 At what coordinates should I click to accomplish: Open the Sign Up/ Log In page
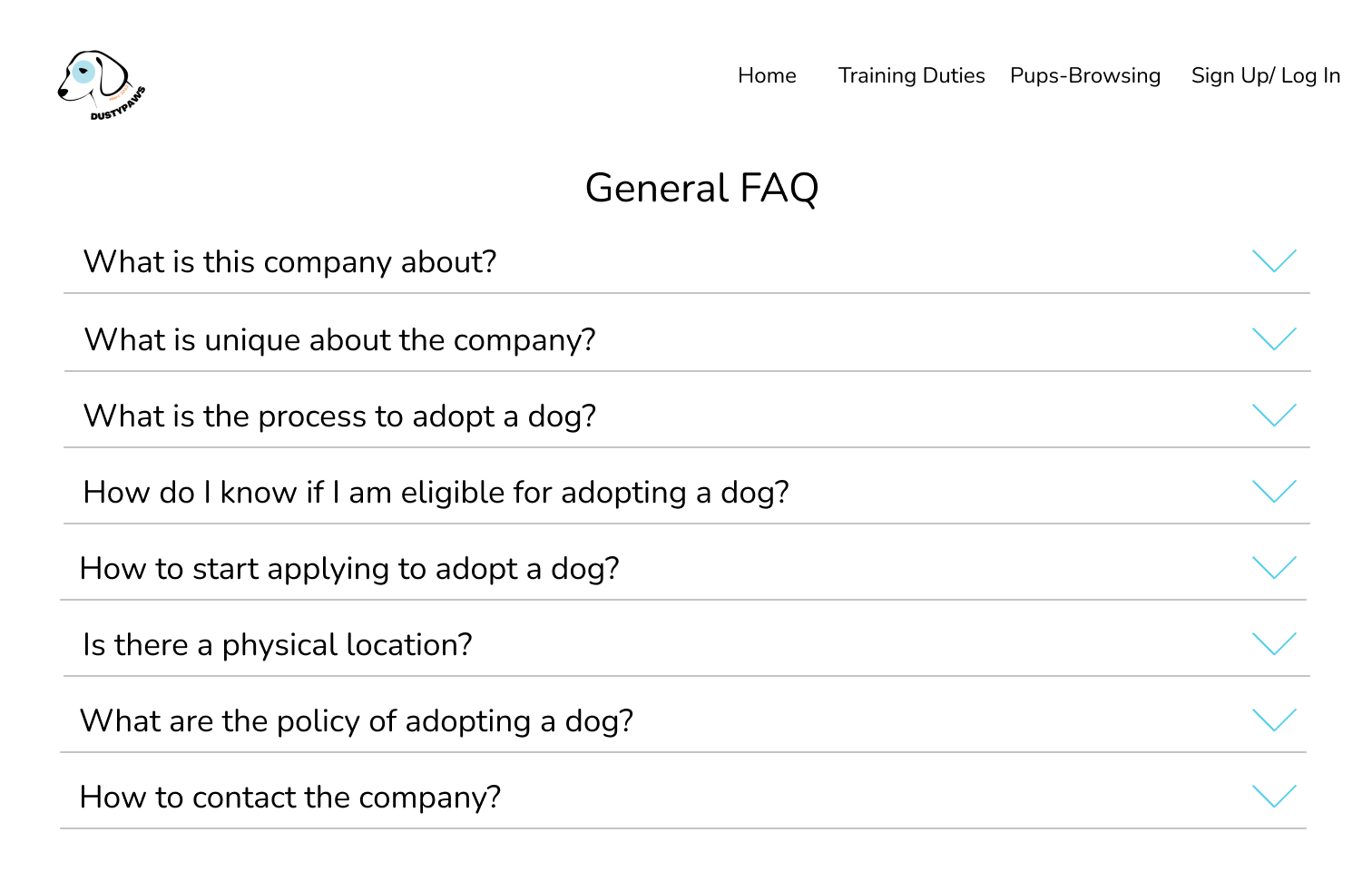1265,75
